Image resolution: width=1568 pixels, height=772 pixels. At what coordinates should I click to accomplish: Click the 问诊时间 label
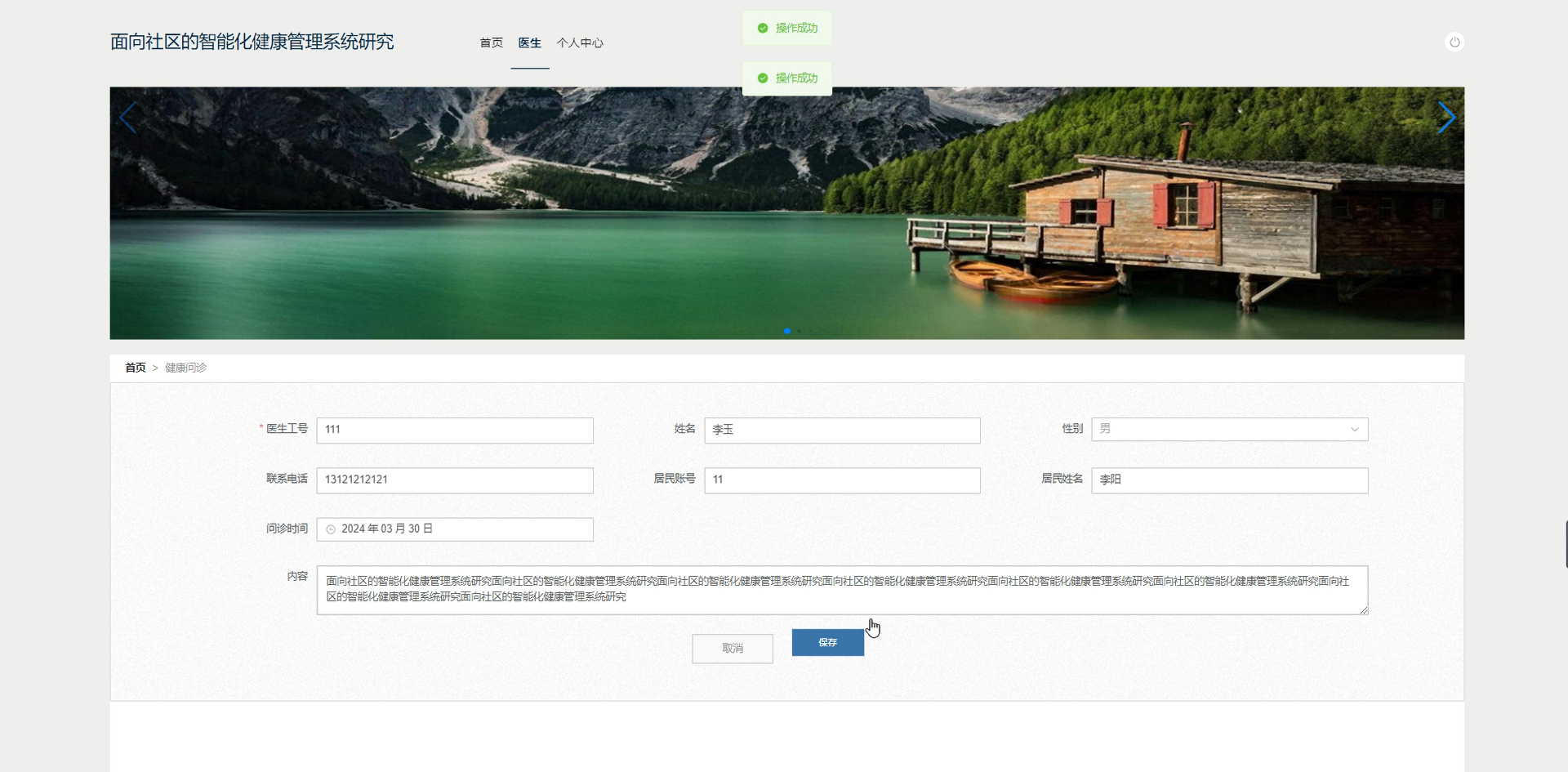[287, 529]
